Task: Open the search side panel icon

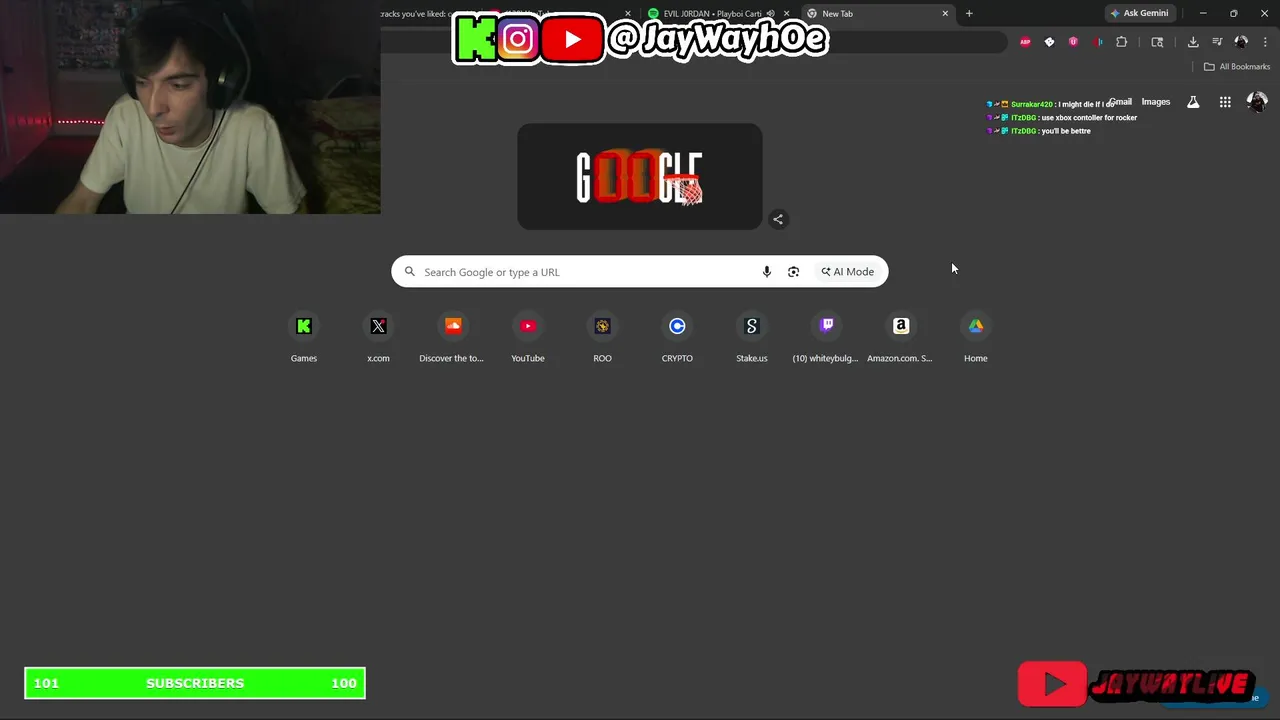Action: tap(1157, 42)
